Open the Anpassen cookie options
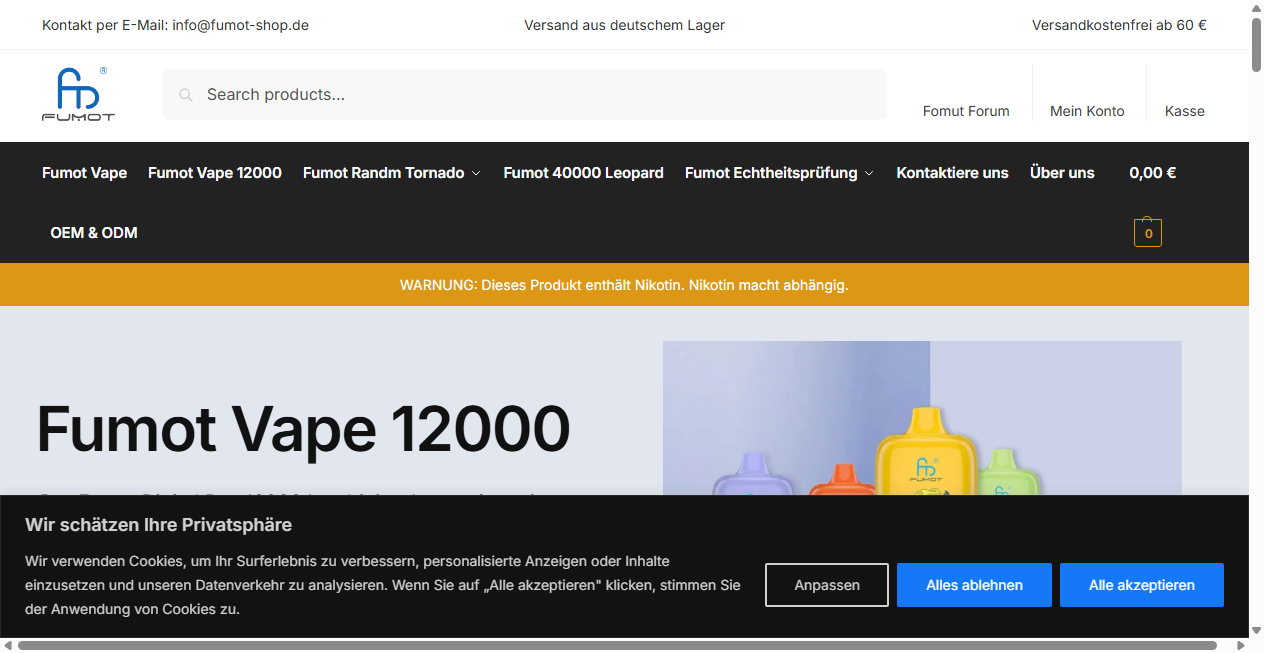 click(826, 584)
